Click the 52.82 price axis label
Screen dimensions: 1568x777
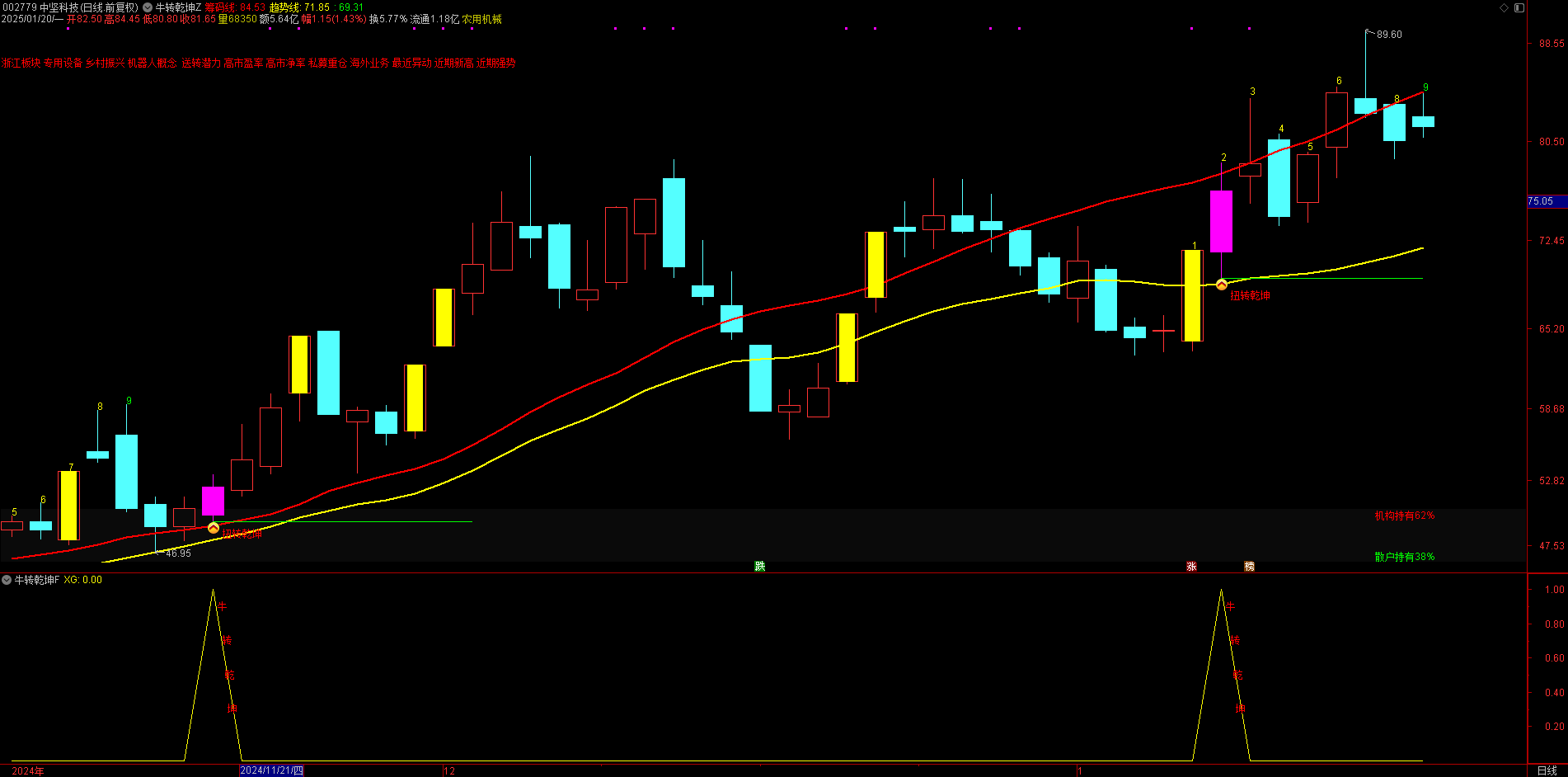[1552, 480]
